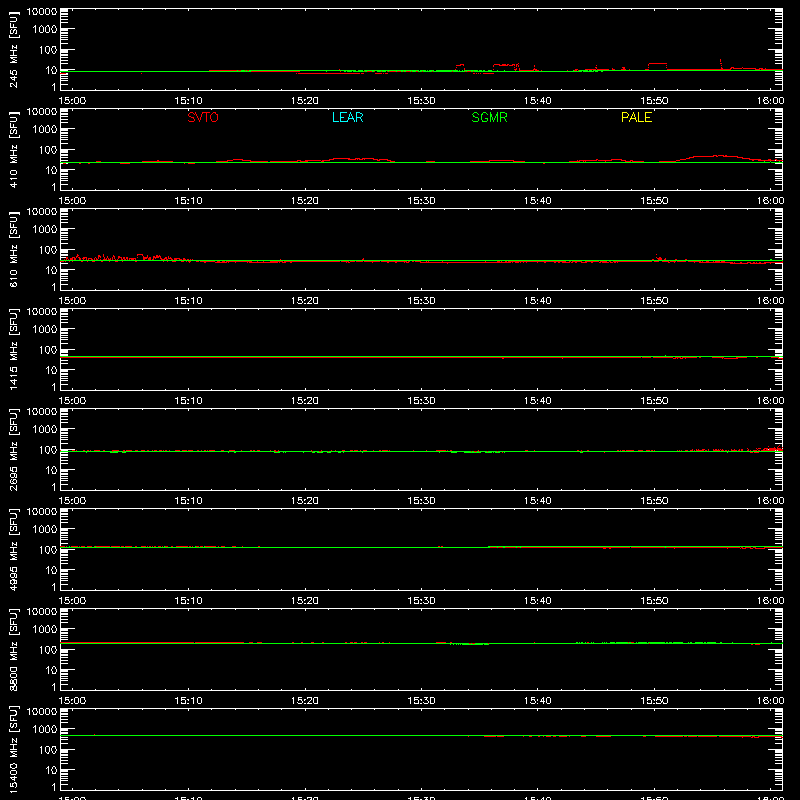Screen dimensions: 800x800
Task: Select the 410 MHz [SFU] axis title
Action: (13, 149)
